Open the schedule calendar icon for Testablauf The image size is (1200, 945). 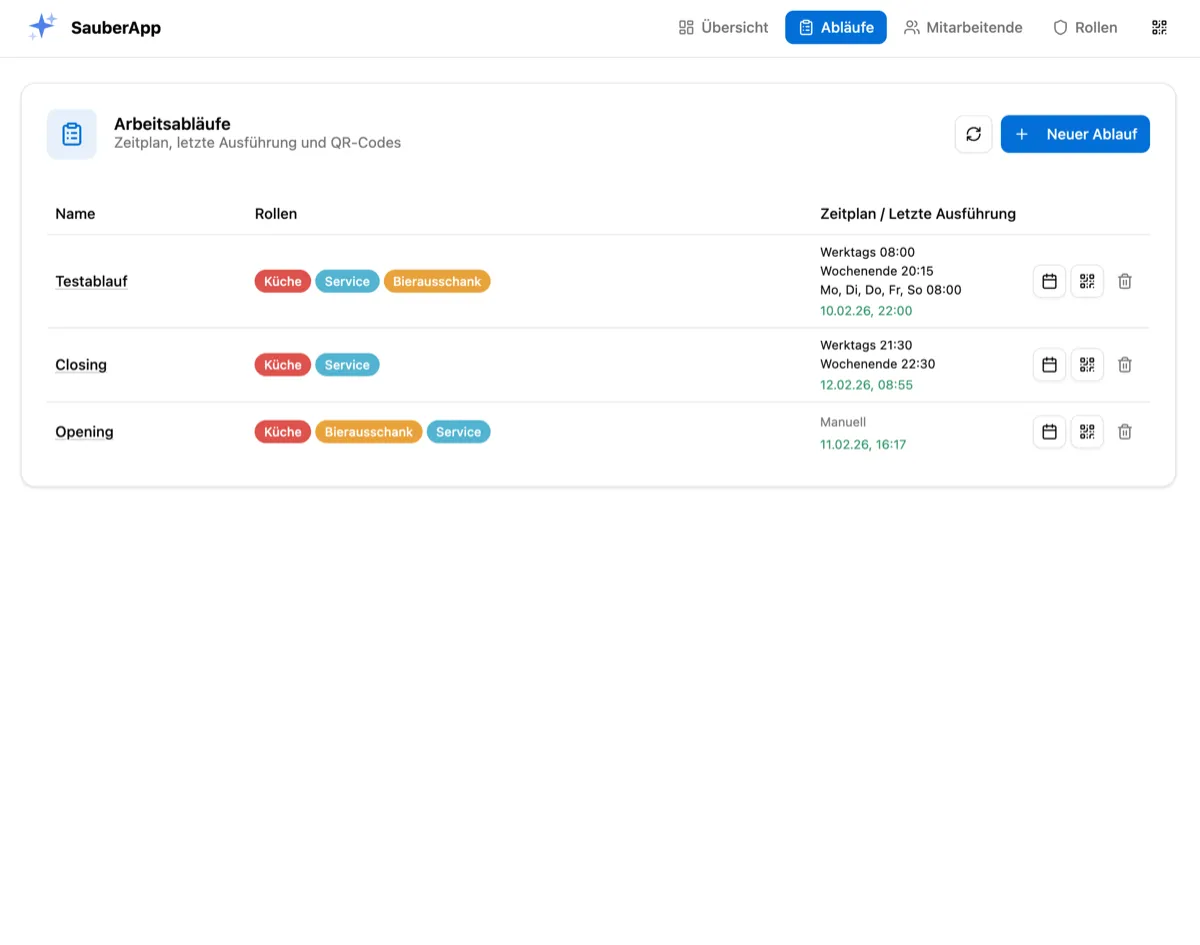tap(1048, 281)
